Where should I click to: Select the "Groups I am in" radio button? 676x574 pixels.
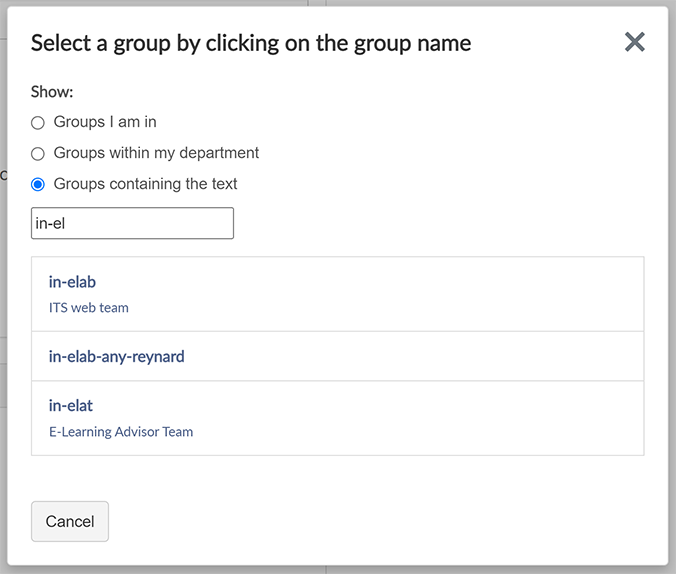click(x=38, y=123)
